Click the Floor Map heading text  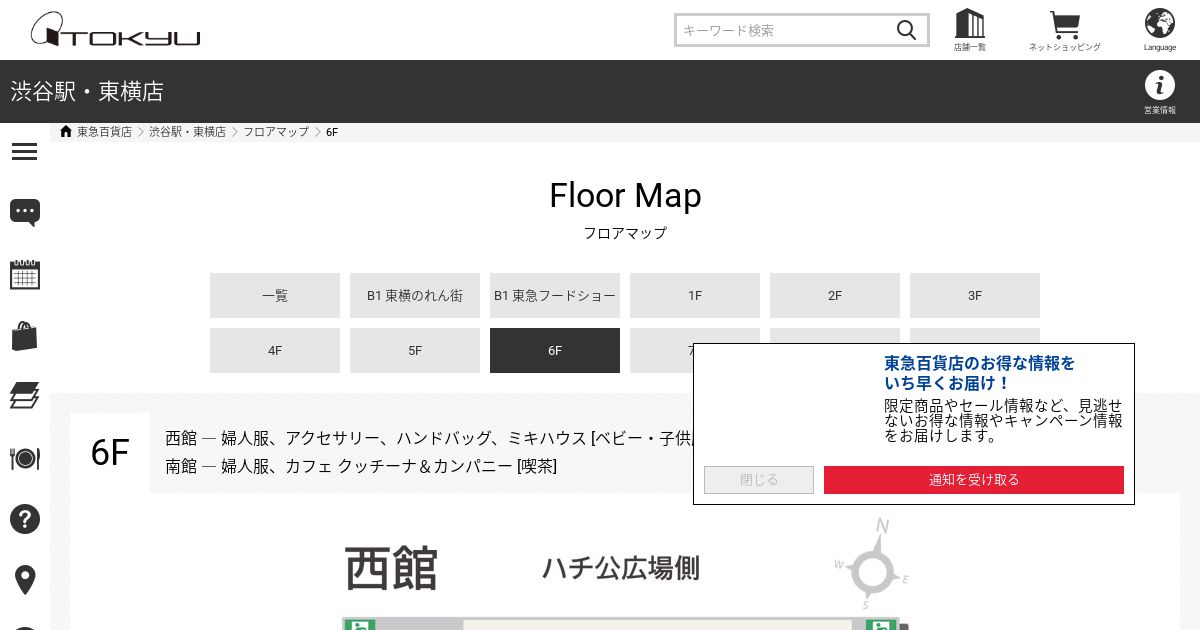click(x=625, y=195)
